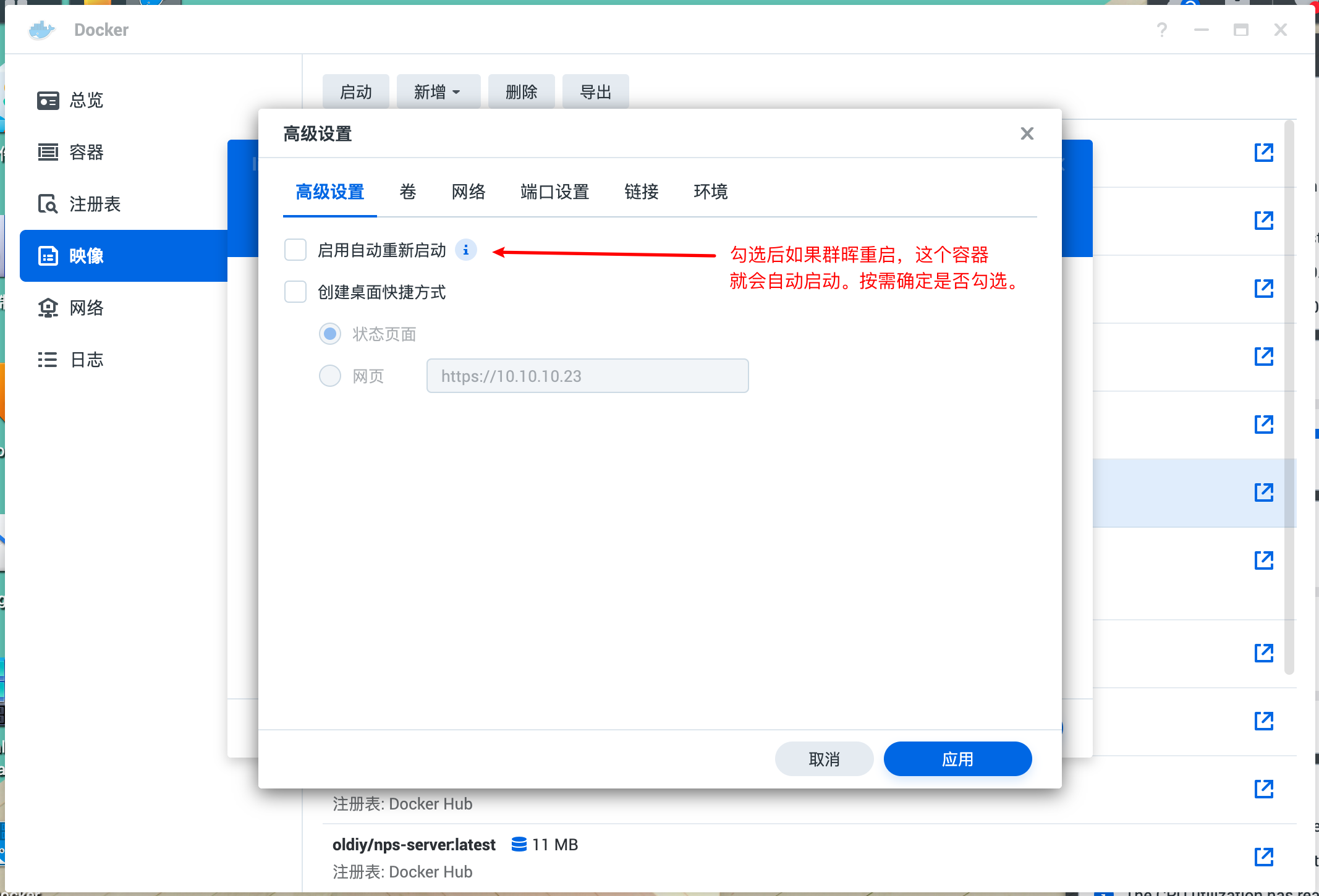Enable the 启用自动重新启动 checkbox
Viewport: 1319px width, 896px height.
pos(295,250)
